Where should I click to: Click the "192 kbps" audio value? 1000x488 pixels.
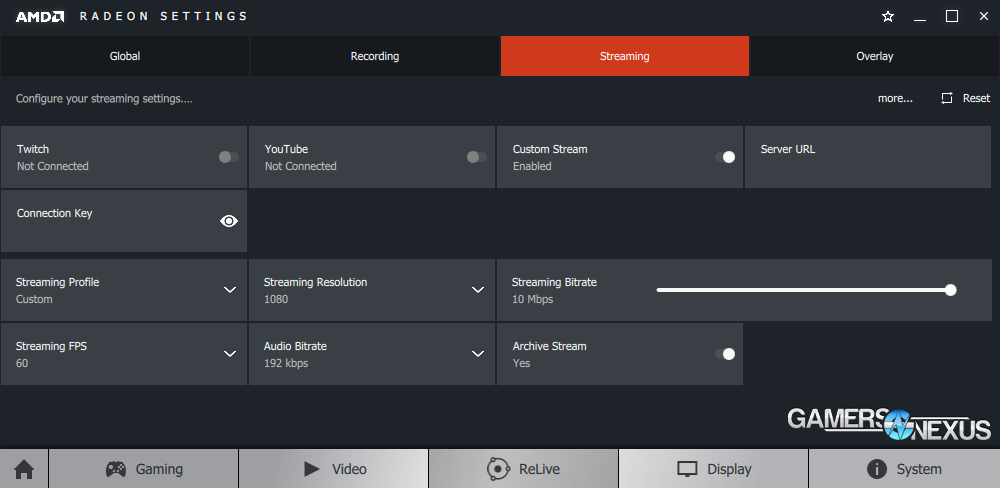tap(286, 363)
